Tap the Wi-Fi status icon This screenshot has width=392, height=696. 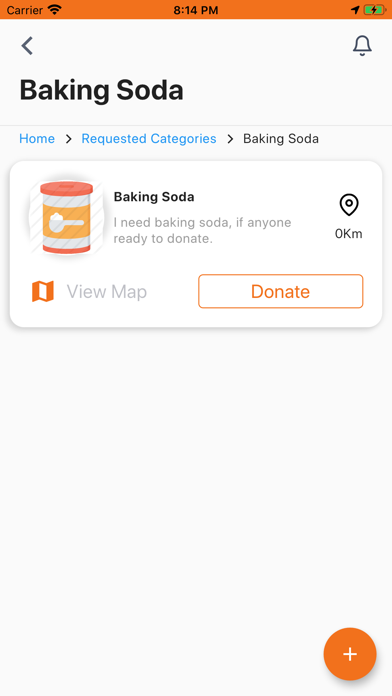pyautogui.click(x=55, y=10)
